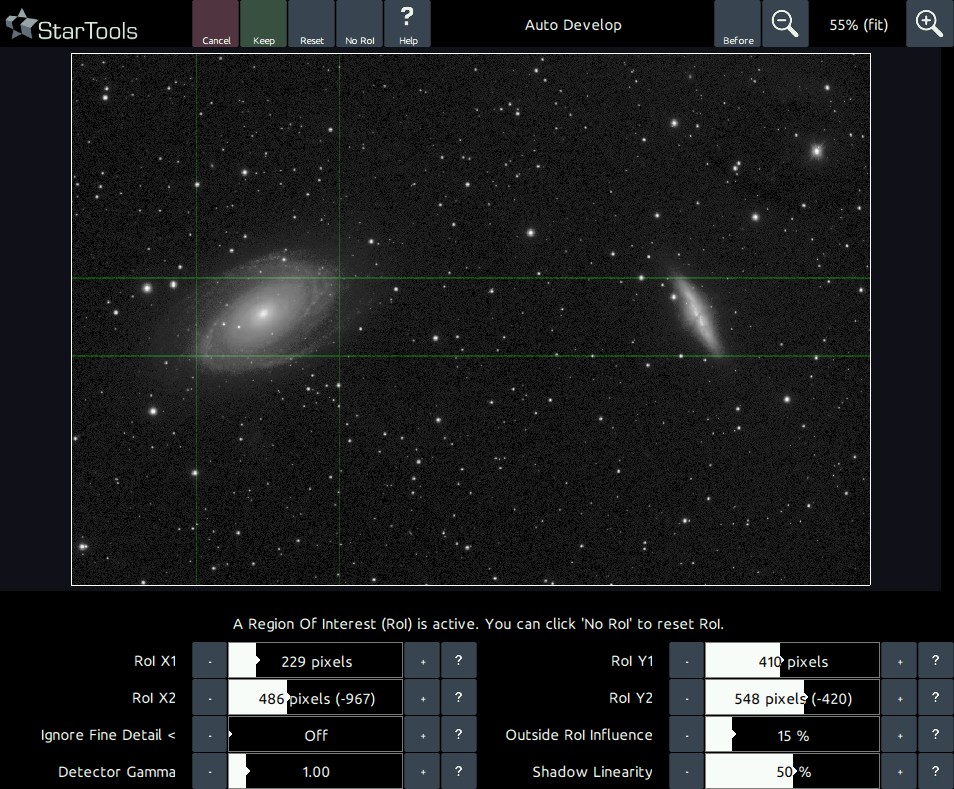Decrease RoI X1 with minus button

coord(209,661)
